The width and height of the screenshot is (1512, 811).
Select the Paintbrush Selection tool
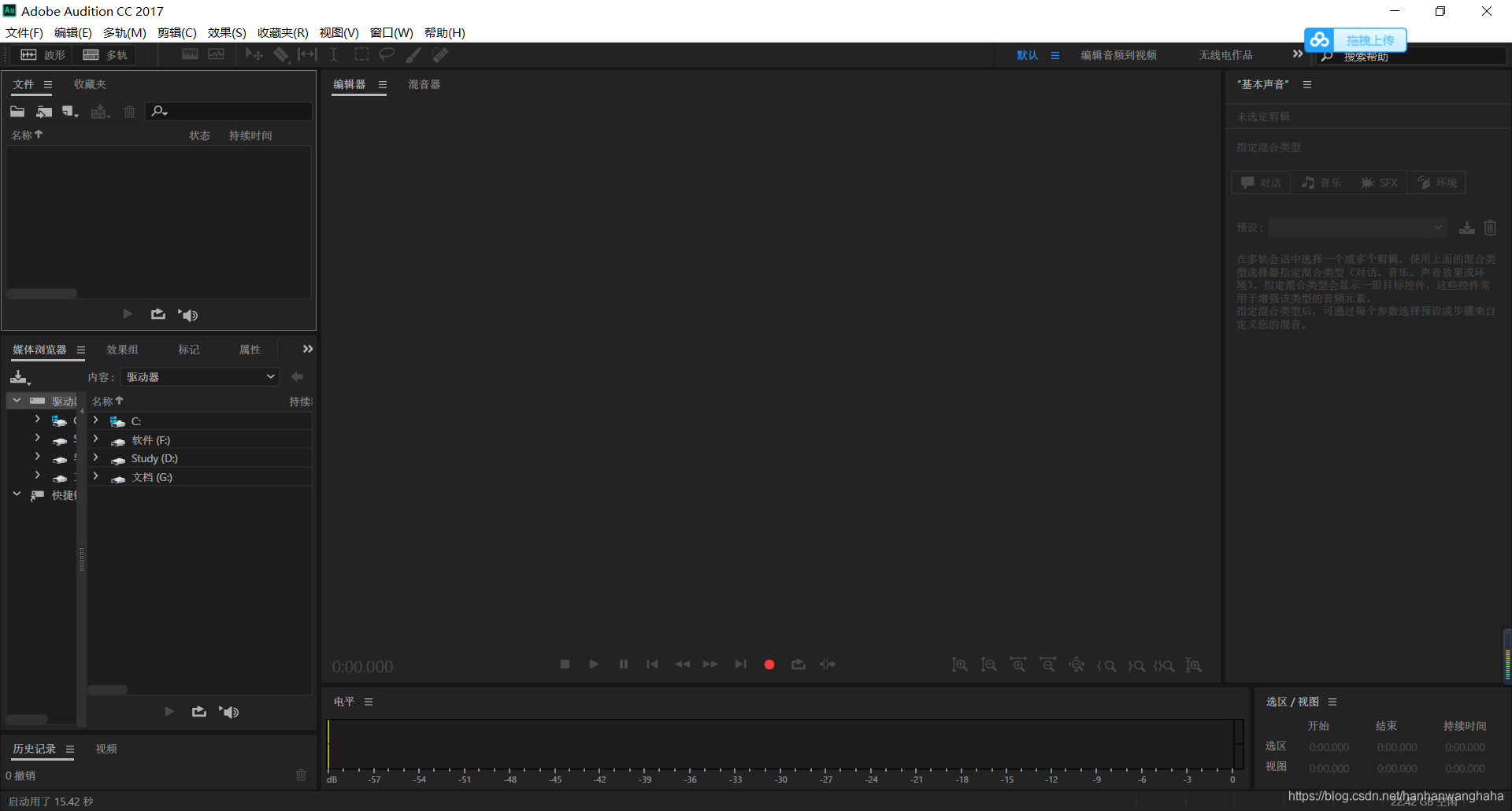tap(413, 54)
